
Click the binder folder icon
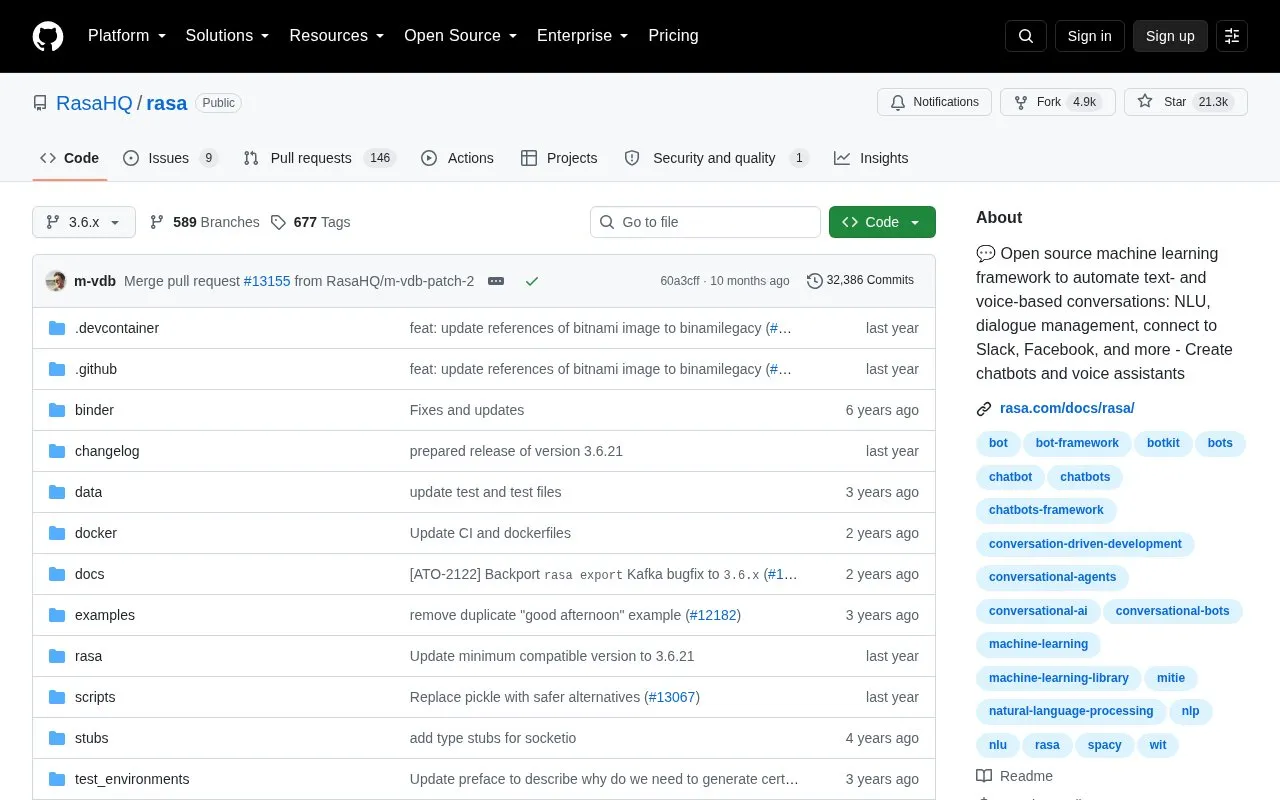click(x=57, y=410)
